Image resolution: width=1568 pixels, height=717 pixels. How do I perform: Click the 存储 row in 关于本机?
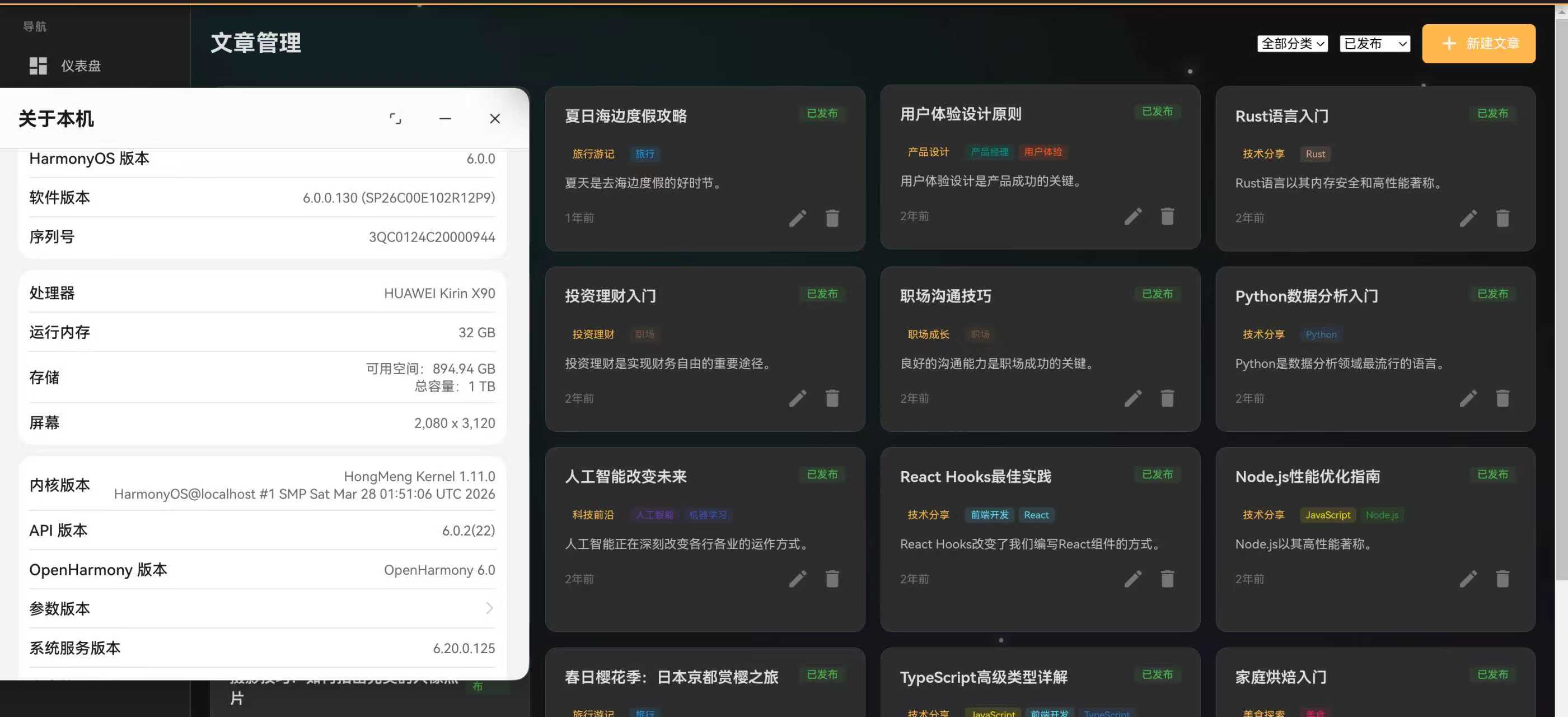pyautogui.click(x=262, y=377)
